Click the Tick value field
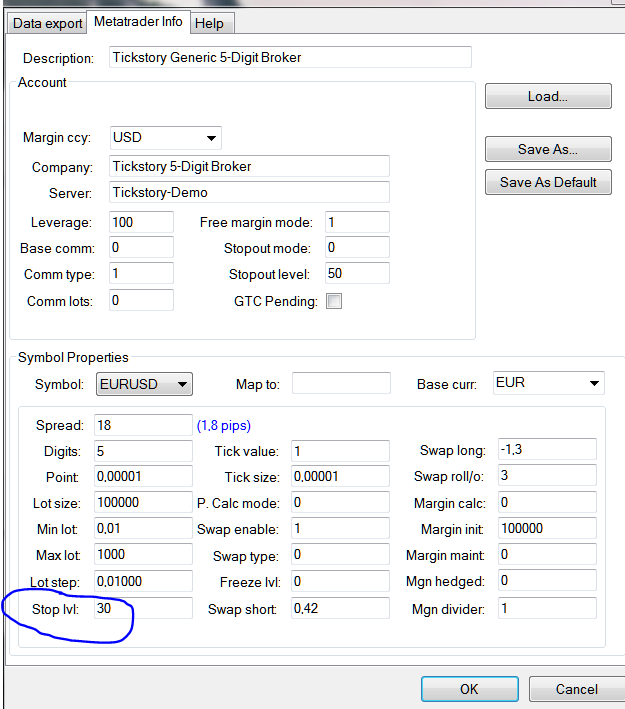This screenshot has height=709, width=625. coord(340,451)
